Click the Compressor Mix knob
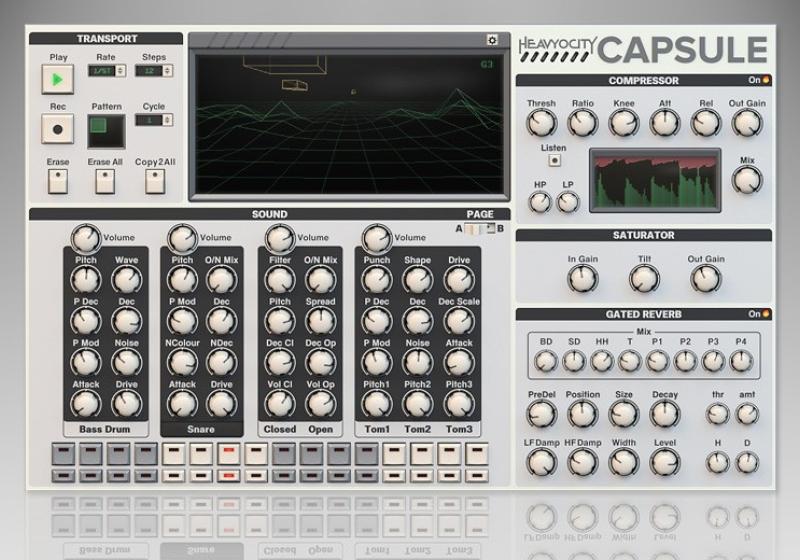 click(x=746, y=181)
